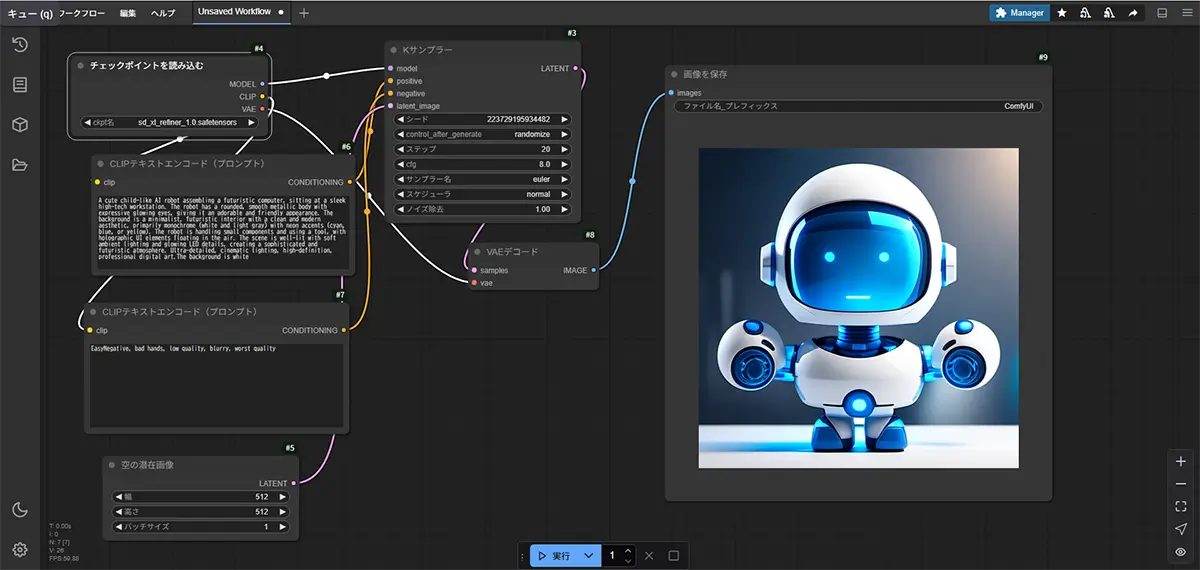1200x570 pixels.
Task: Open the ワークフロー menu
Action: click(82, 13)
